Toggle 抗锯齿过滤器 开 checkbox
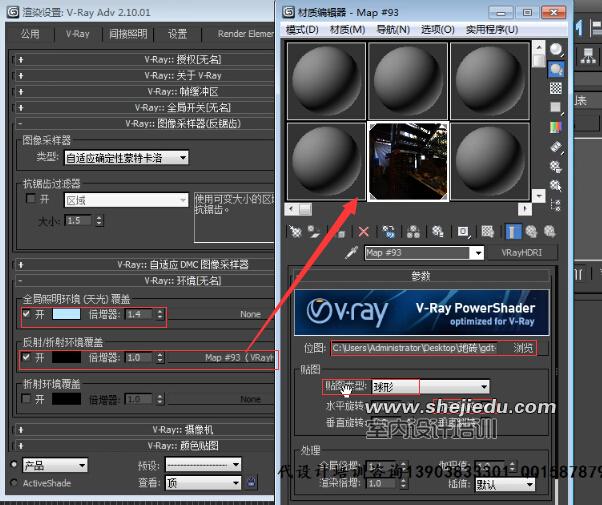The height and width of the screenshot is (505, 602). [30, 199]
